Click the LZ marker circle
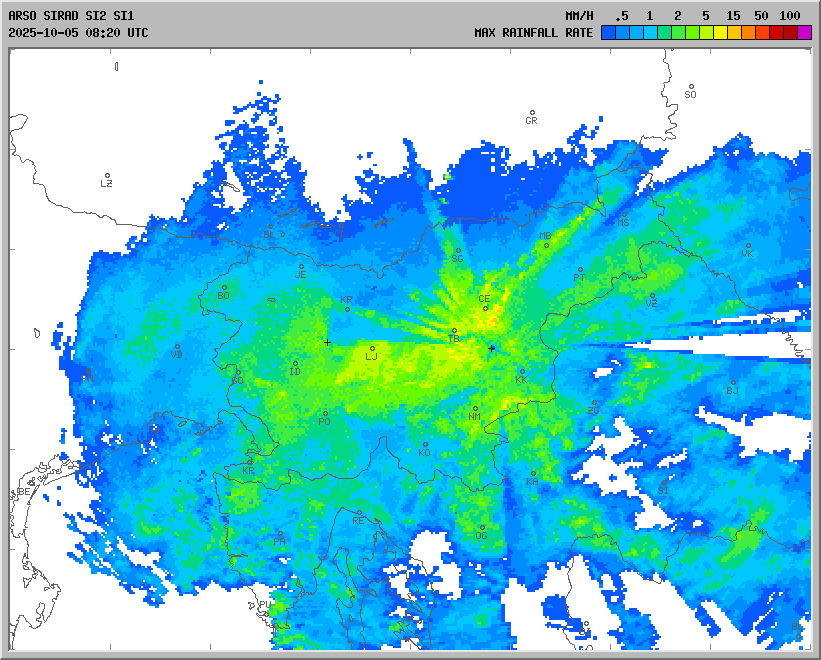This screenshot has width=821, height=660. (x=107, y=176)
